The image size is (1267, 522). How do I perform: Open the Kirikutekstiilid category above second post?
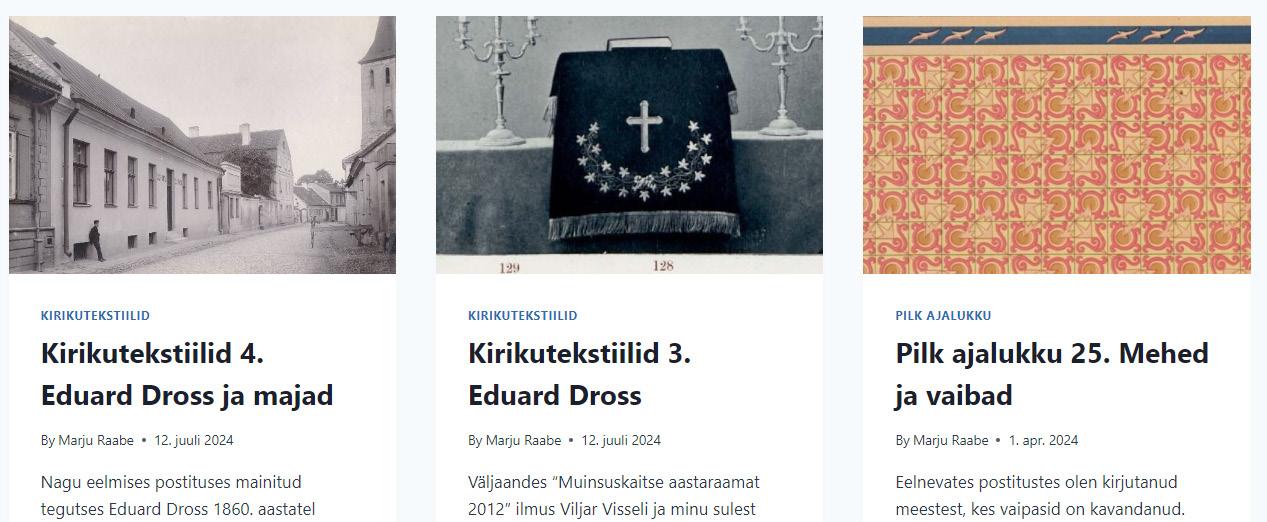522,315
